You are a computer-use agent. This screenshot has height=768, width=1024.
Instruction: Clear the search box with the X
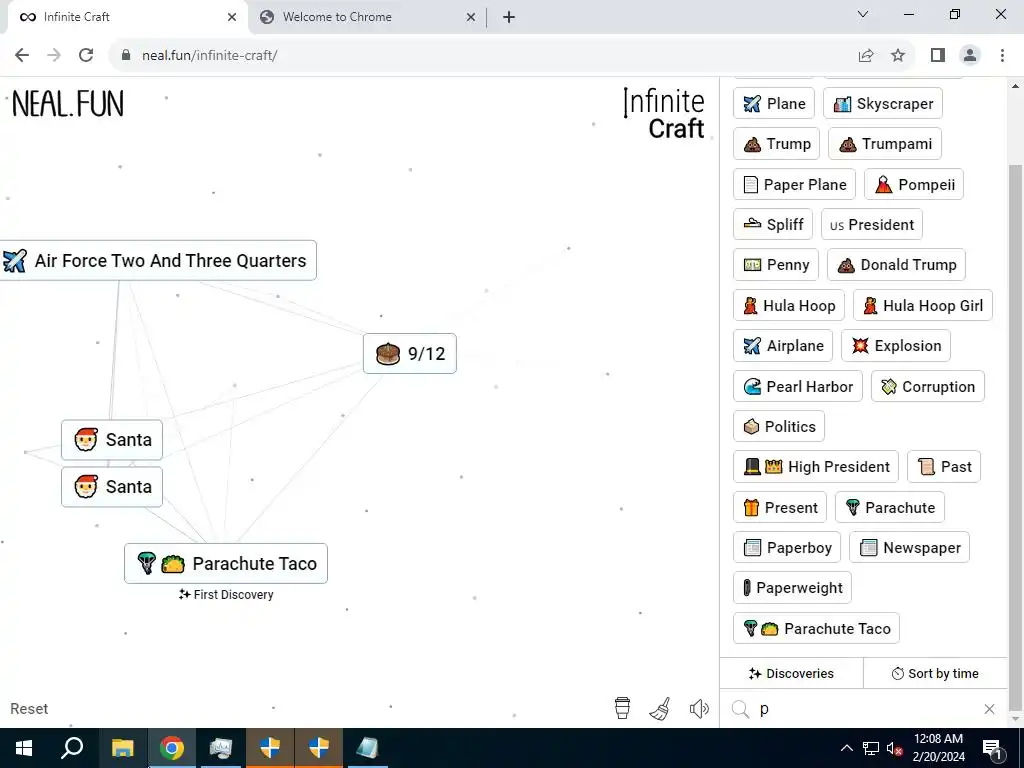click(x=989, y=709)
